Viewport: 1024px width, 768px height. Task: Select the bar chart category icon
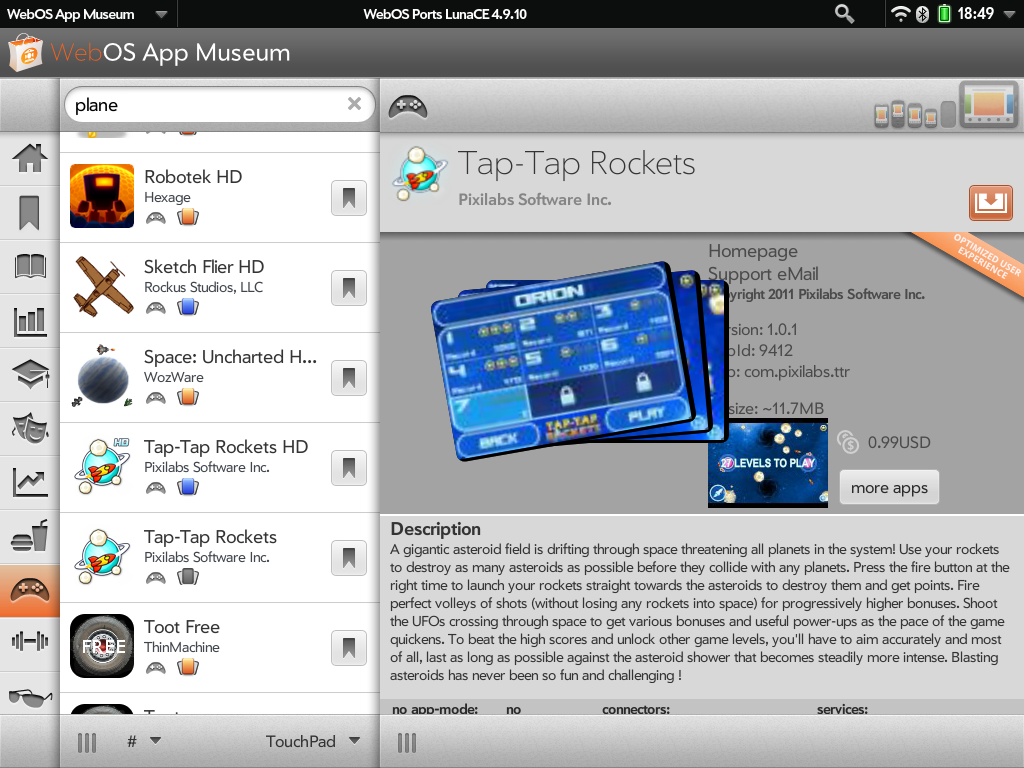pos(29,321)
